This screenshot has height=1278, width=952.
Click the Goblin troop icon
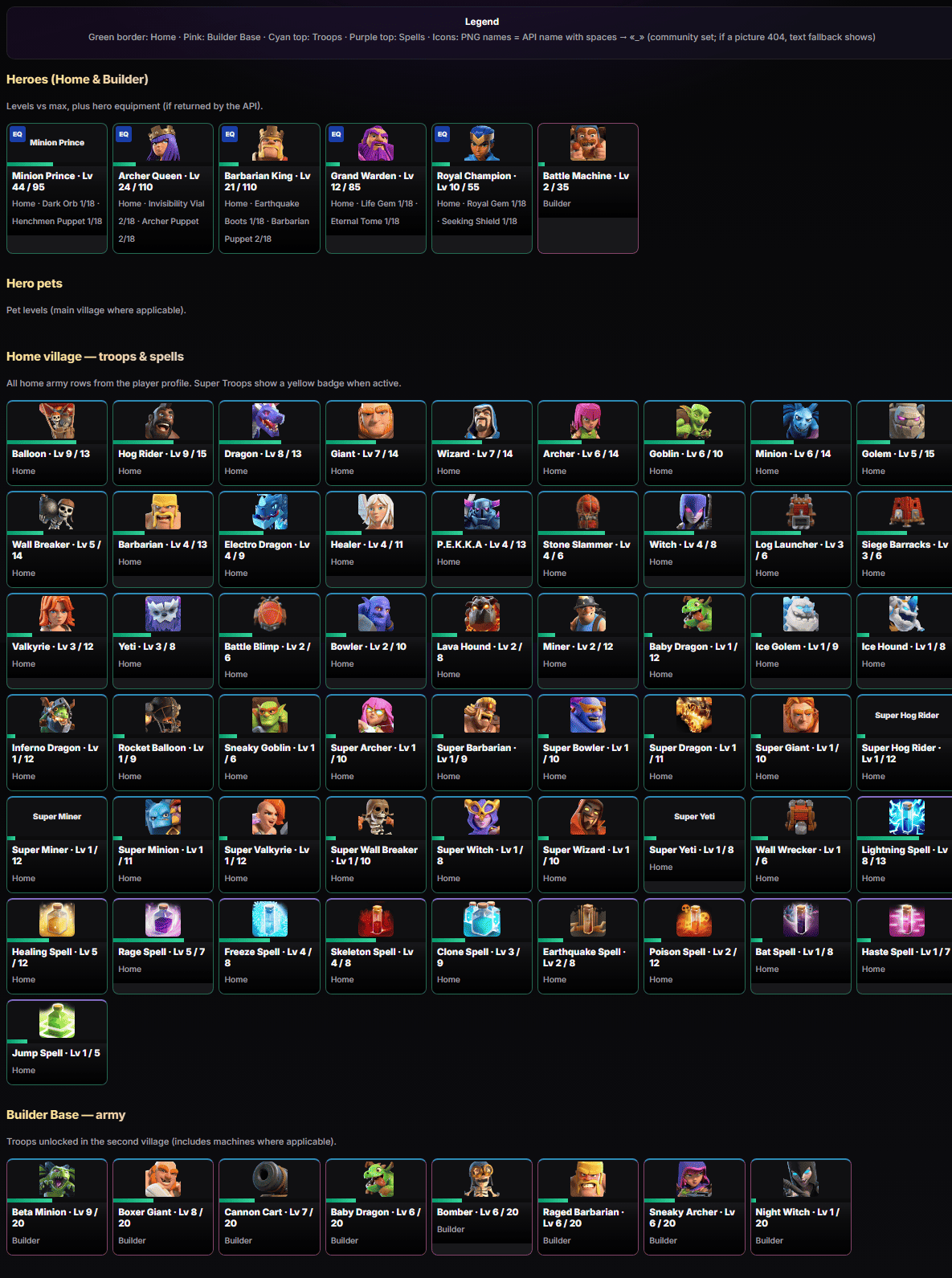point(694,421)
